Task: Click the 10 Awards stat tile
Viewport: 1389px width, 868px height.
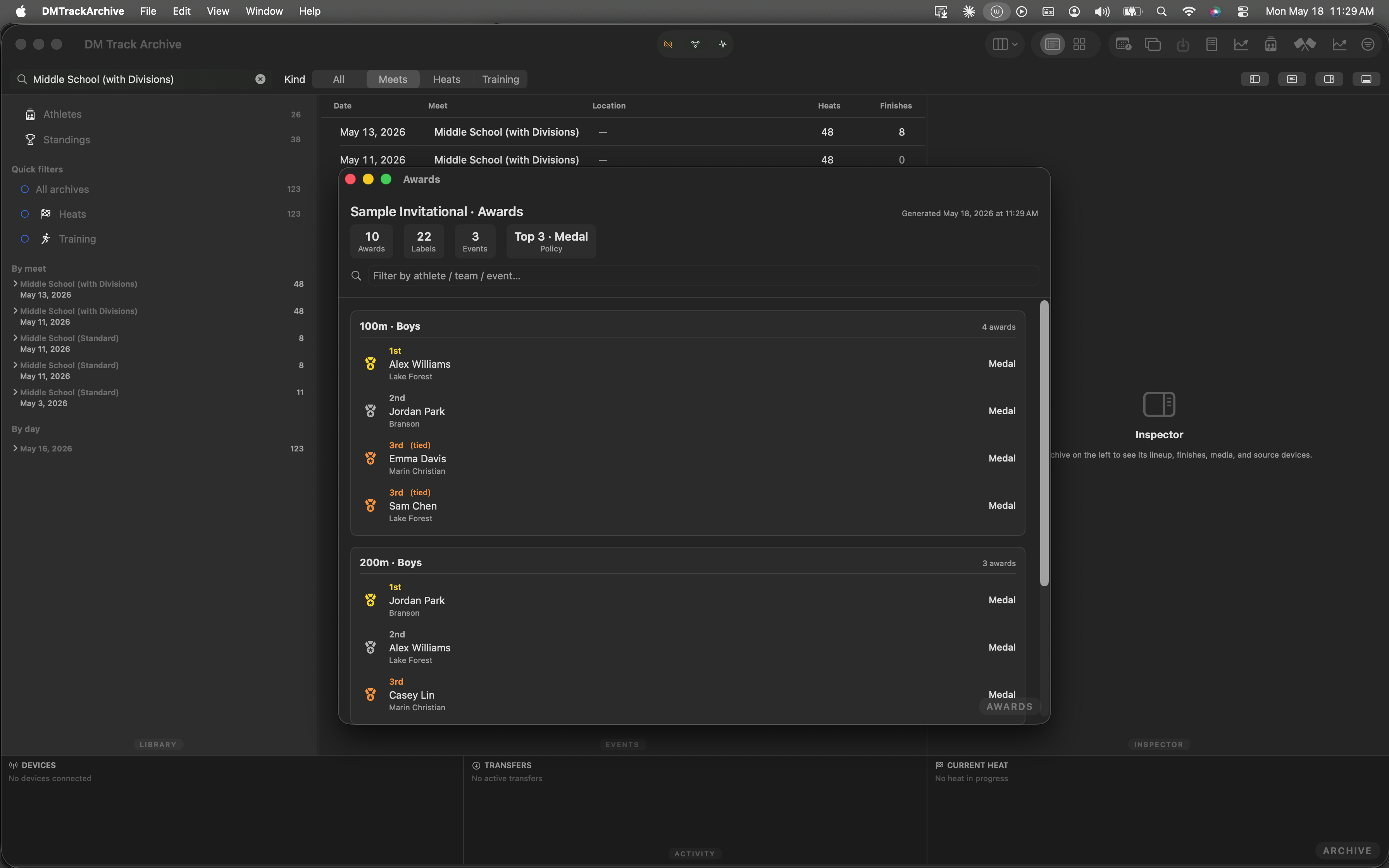Action: tap(371, 241)
